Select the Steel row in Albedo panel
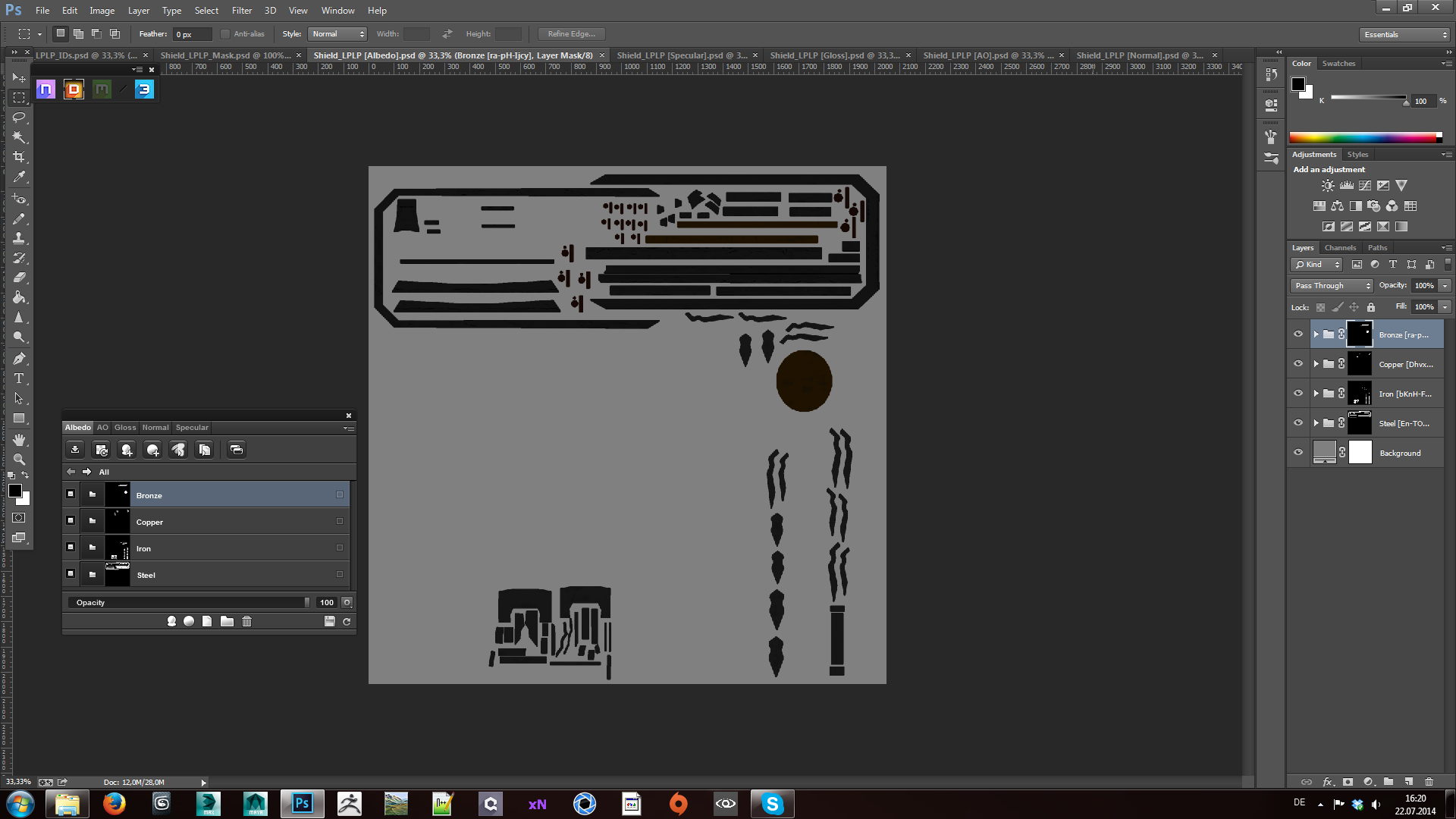This screenshot has width=1456, height=819. [206, 575]
